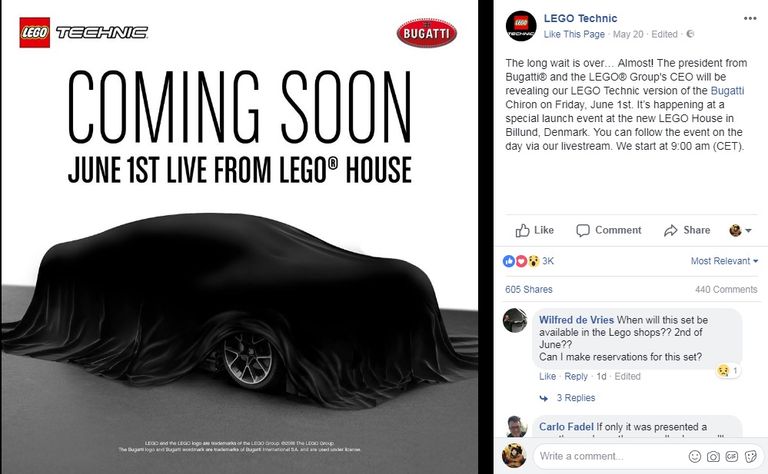The width and height of the screenshot is (768, 474).
Task: Click the sad reaction on Wilfred's comment
Action: point(723,370)
